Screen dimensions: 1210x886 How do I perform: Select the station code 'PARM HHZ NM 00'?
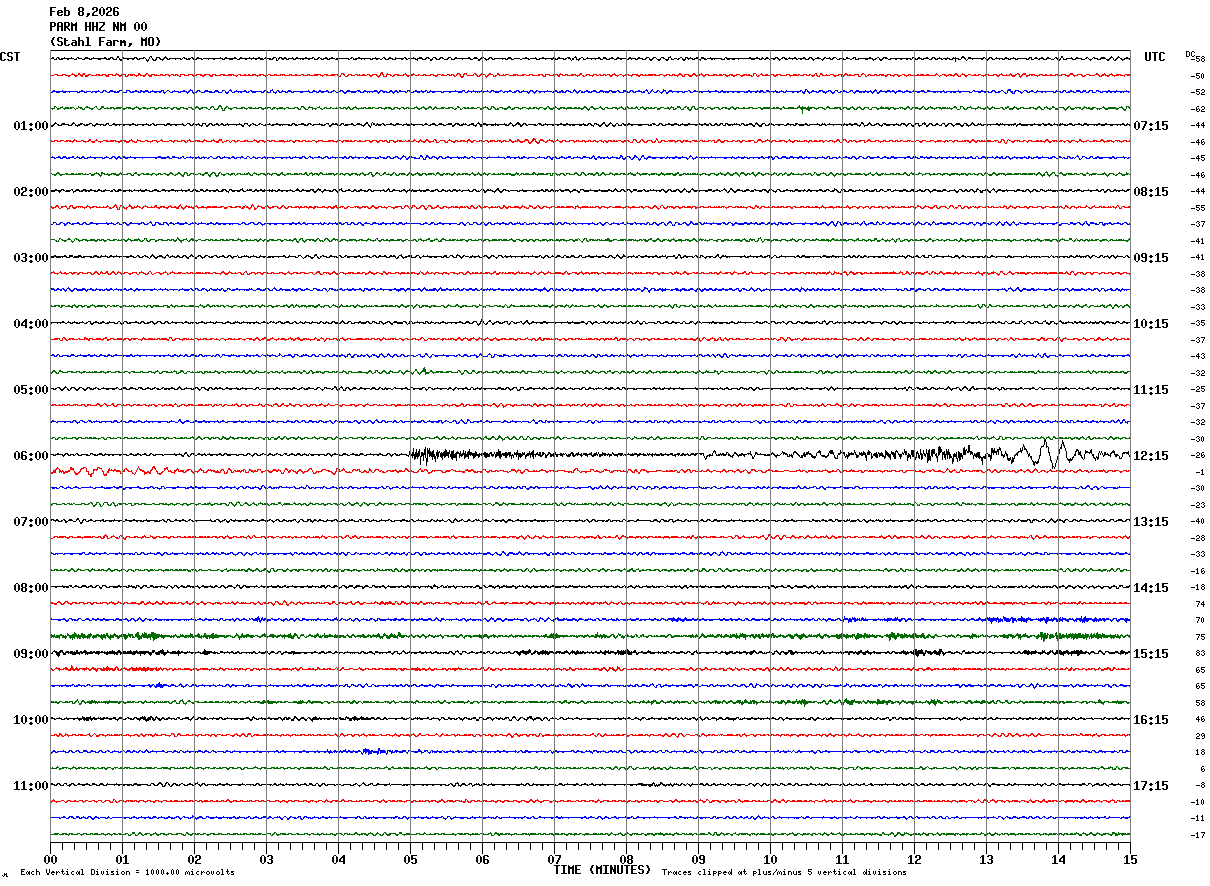pyautogui.click(x=98, y=27)
